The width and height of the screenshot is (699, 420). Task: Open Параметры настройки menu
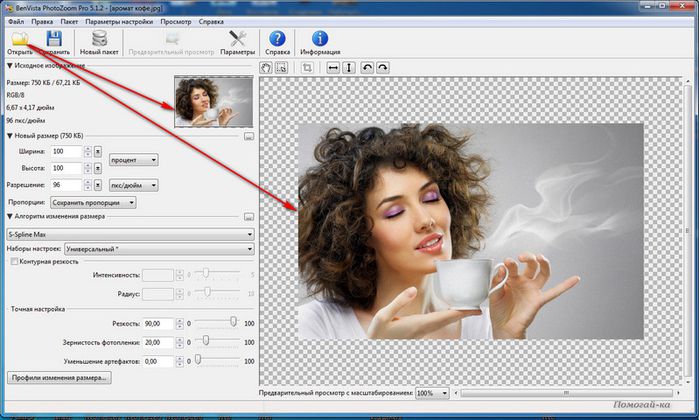pos(119,21)
